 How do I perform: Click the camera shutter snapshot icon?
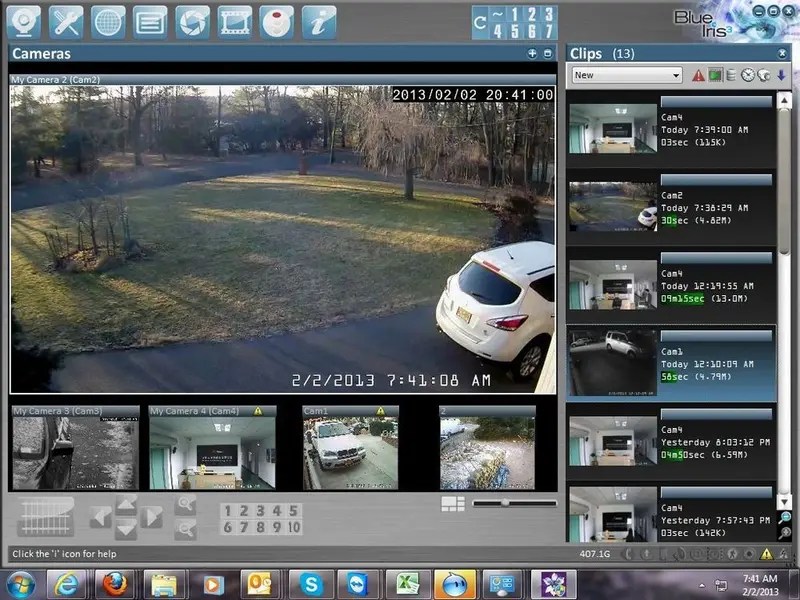tap(192, 22)
